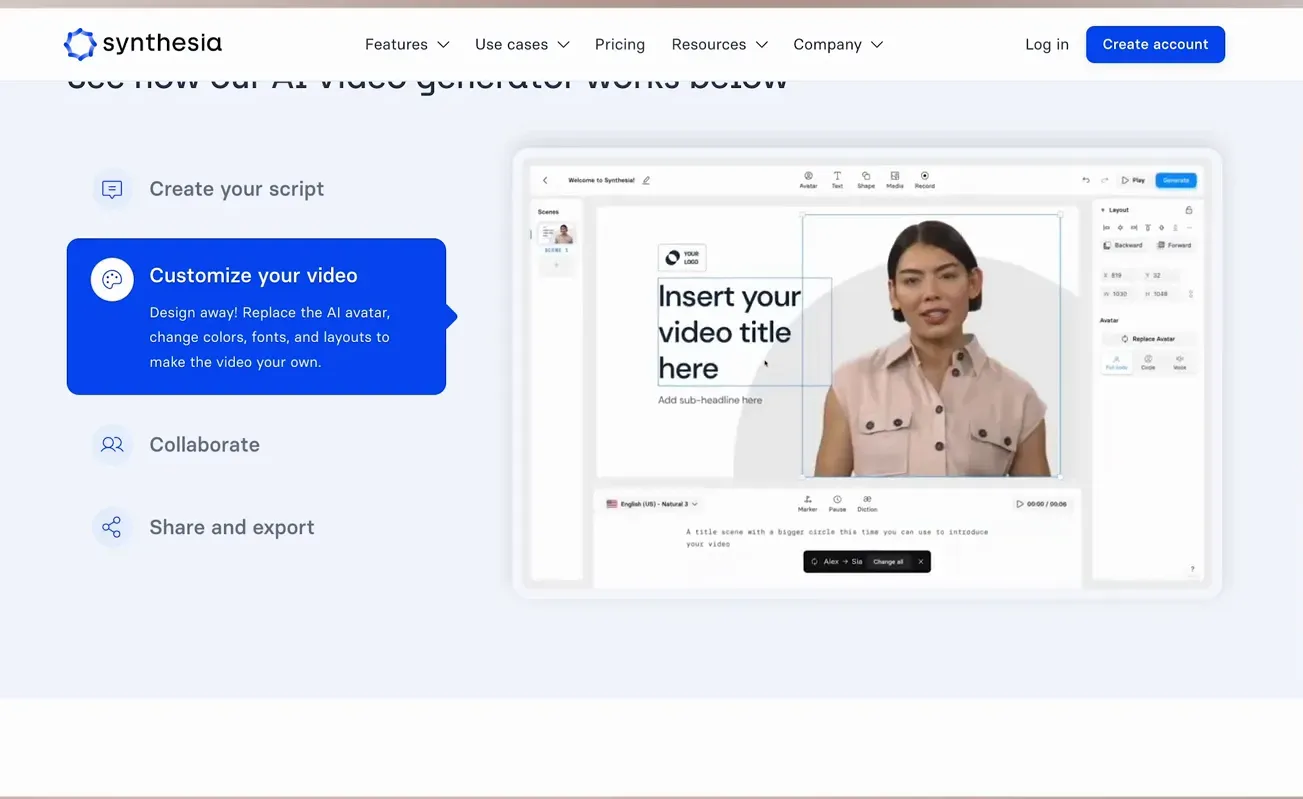Click the Pause icon in script panel
Viewport: 1303px width, 799px height.
[x=837, y=503]
